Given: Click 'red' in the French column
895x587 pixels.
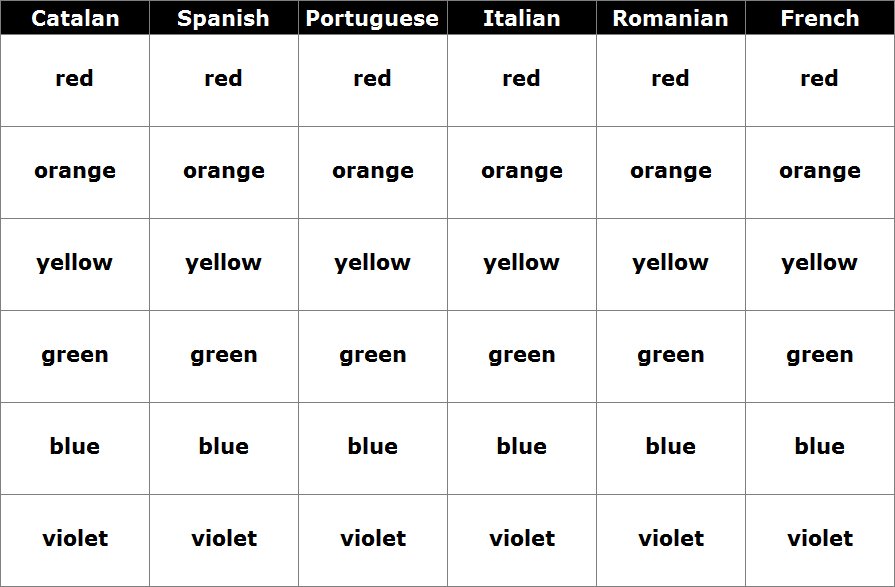Looking at the screenshot, I should [x=819, y=78].
